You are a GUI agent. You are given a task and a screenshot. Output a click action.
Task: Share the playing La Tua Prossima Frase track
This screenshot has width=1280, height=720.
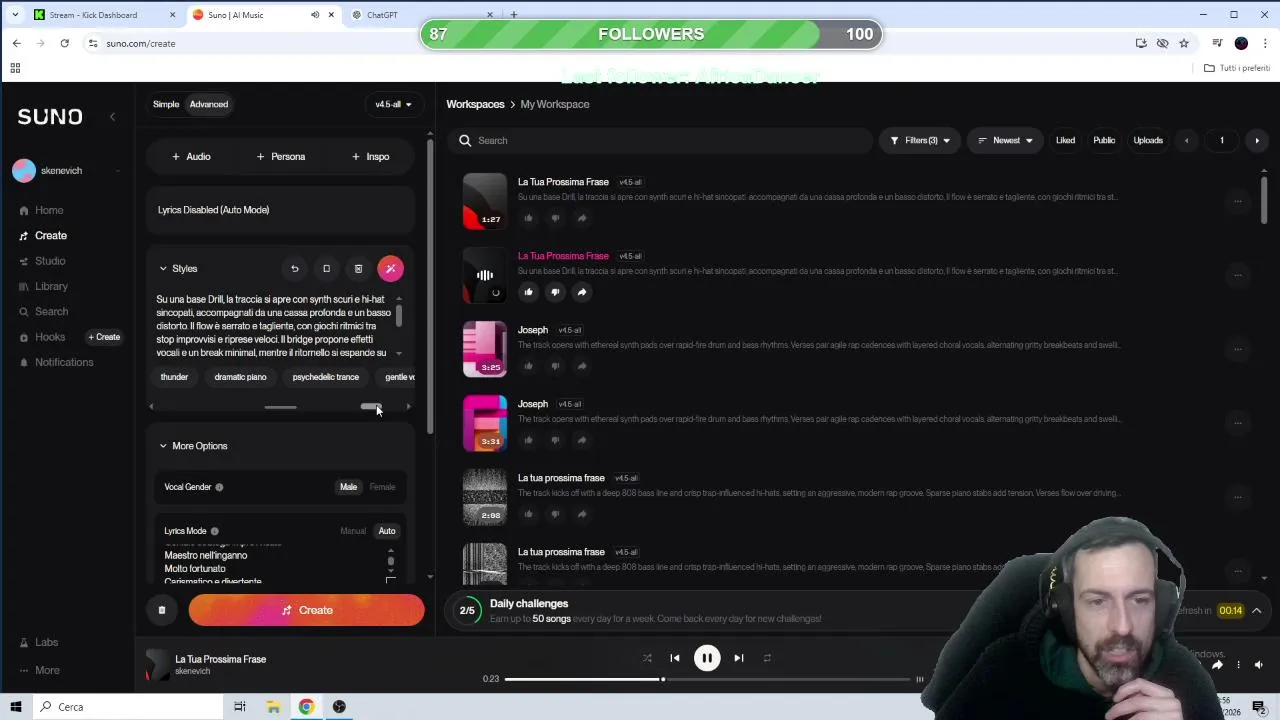tap(582, 292)
